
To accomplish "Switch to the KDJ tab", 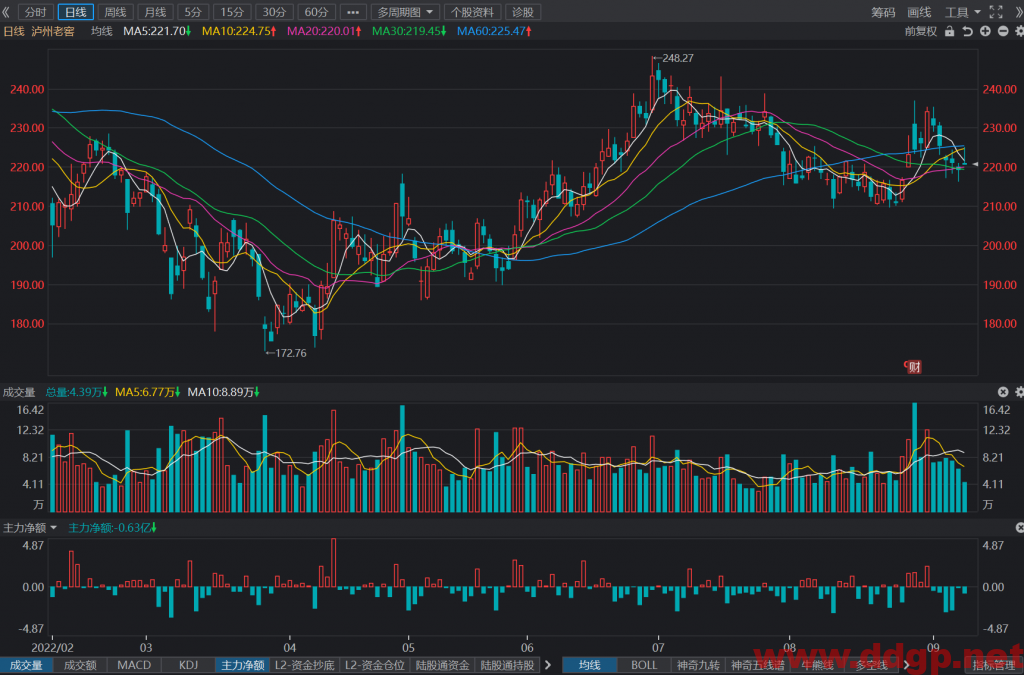I will coord(188,665).
